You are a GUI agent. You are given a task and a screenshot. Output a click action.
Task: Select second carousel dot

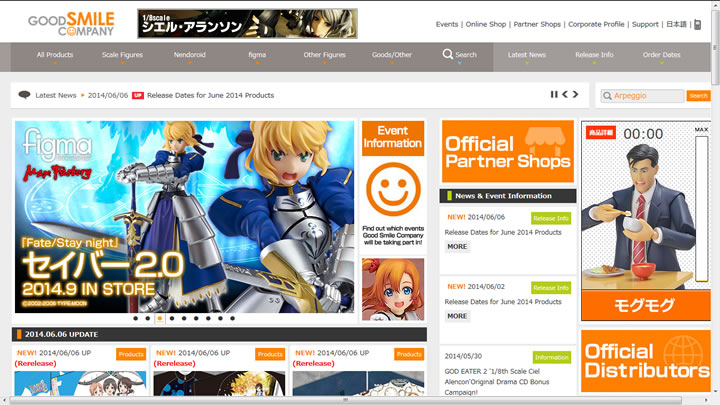click(147, 318)
